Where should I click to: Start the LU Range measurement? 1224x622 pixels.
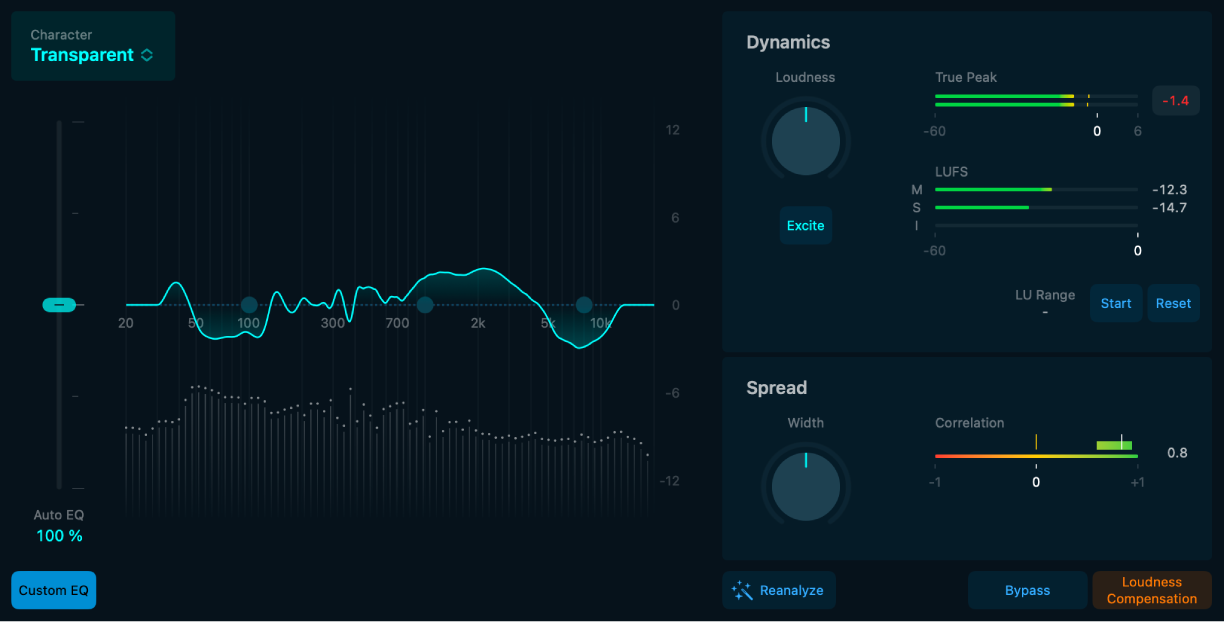click(x=1115, y=303)
